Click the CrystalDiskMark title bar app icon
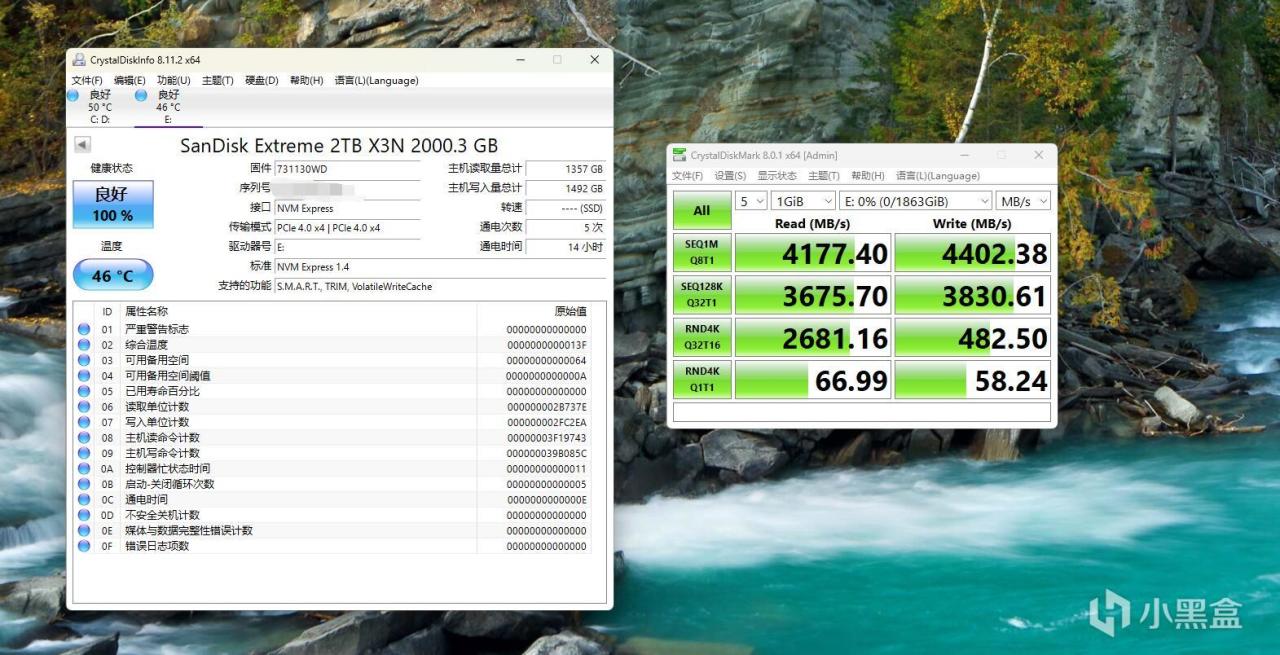 click(681, 155)
